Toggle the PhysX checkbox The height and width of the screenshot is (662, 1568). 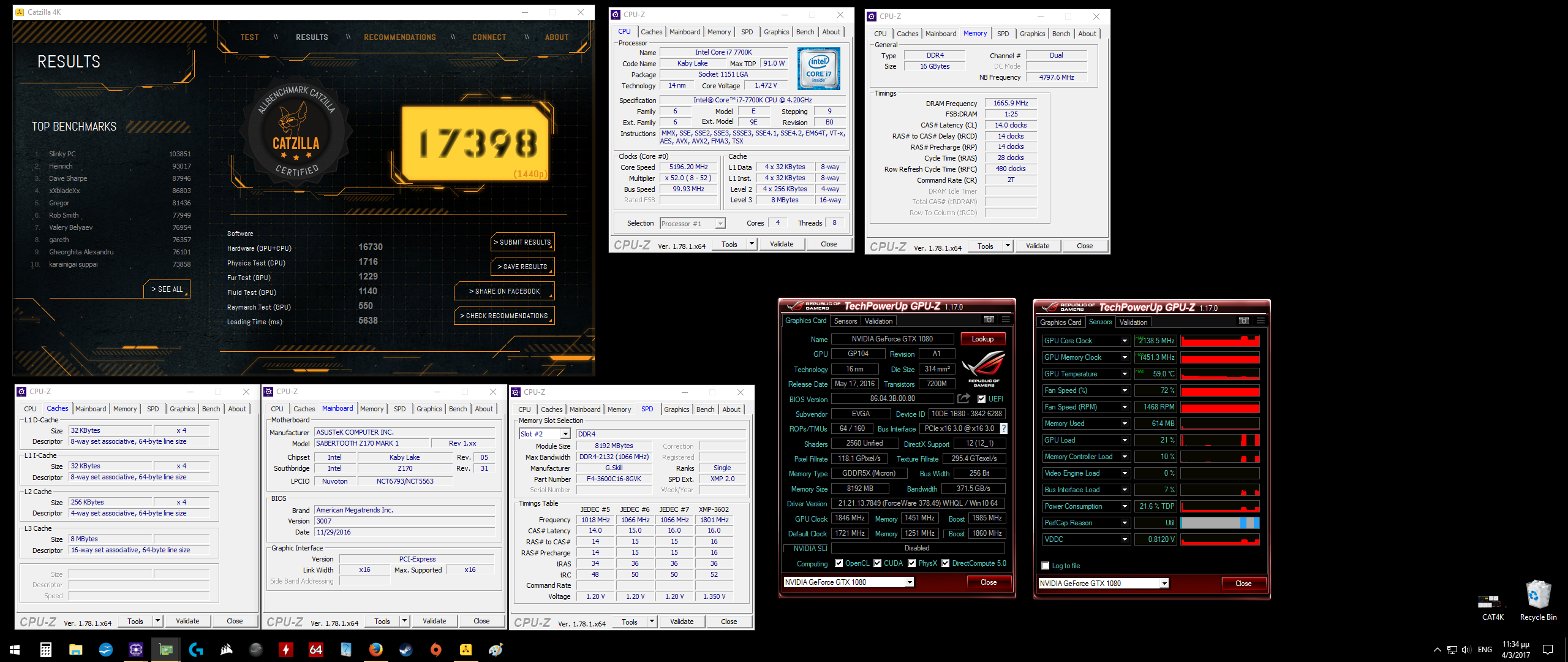[x=912, y=563]
